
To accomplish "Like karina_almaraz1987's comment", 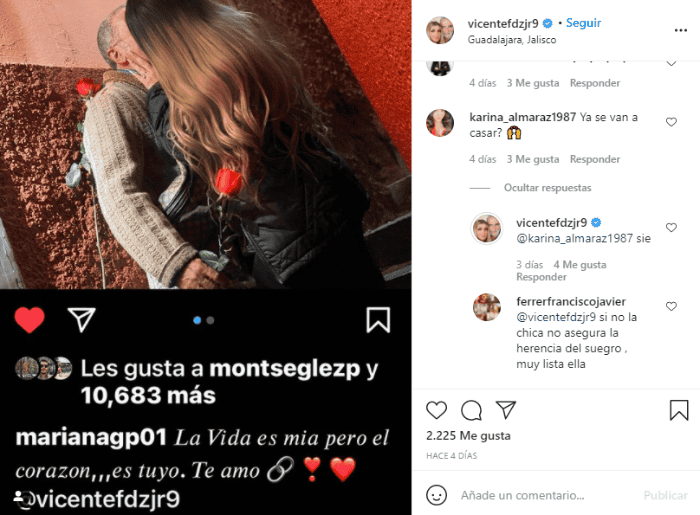I will coord(671,122).
